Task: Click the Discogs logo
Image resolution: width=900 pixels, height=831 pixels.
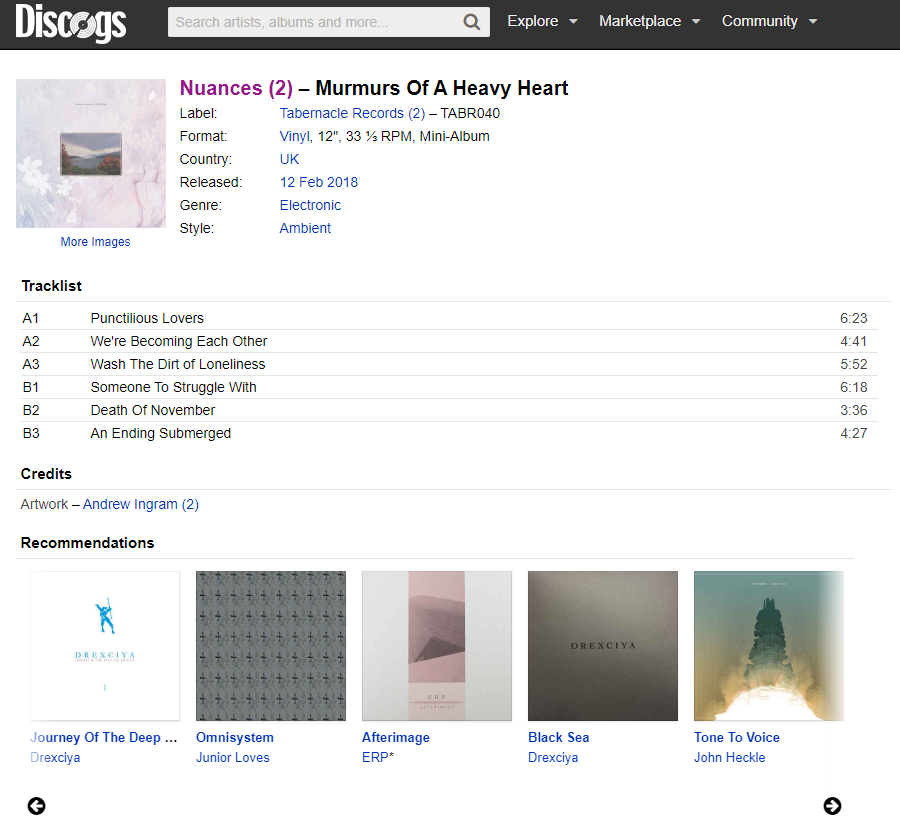Action: tap(71, 23)
